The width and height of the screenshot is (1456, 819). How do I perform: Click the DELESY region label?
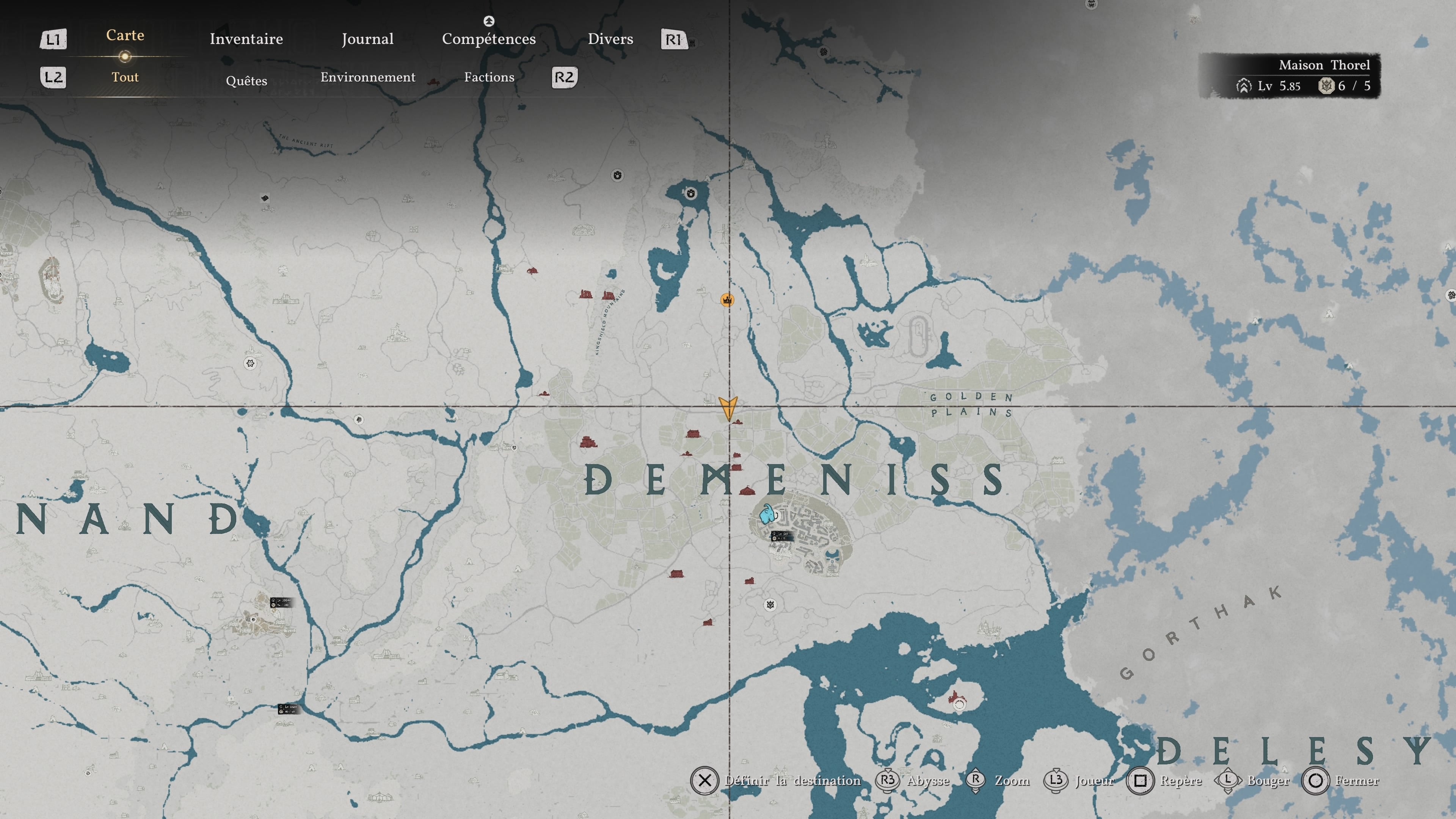1294,751
